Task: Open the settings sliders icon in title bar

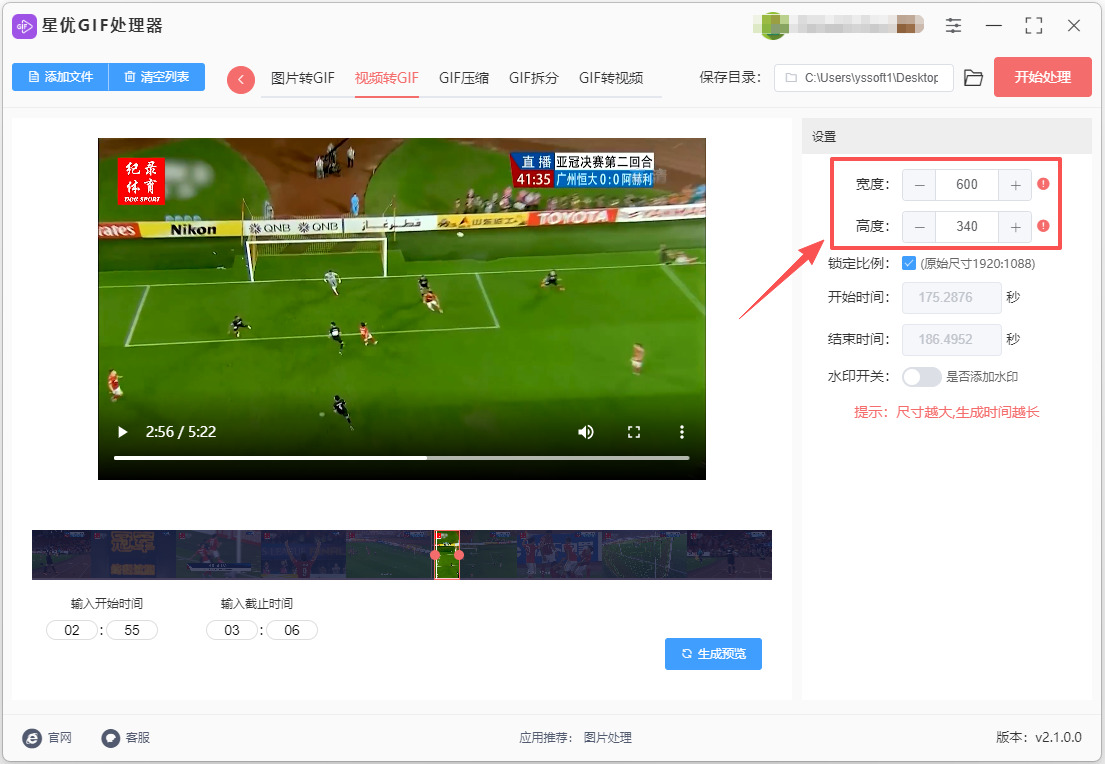Action: 953,26
